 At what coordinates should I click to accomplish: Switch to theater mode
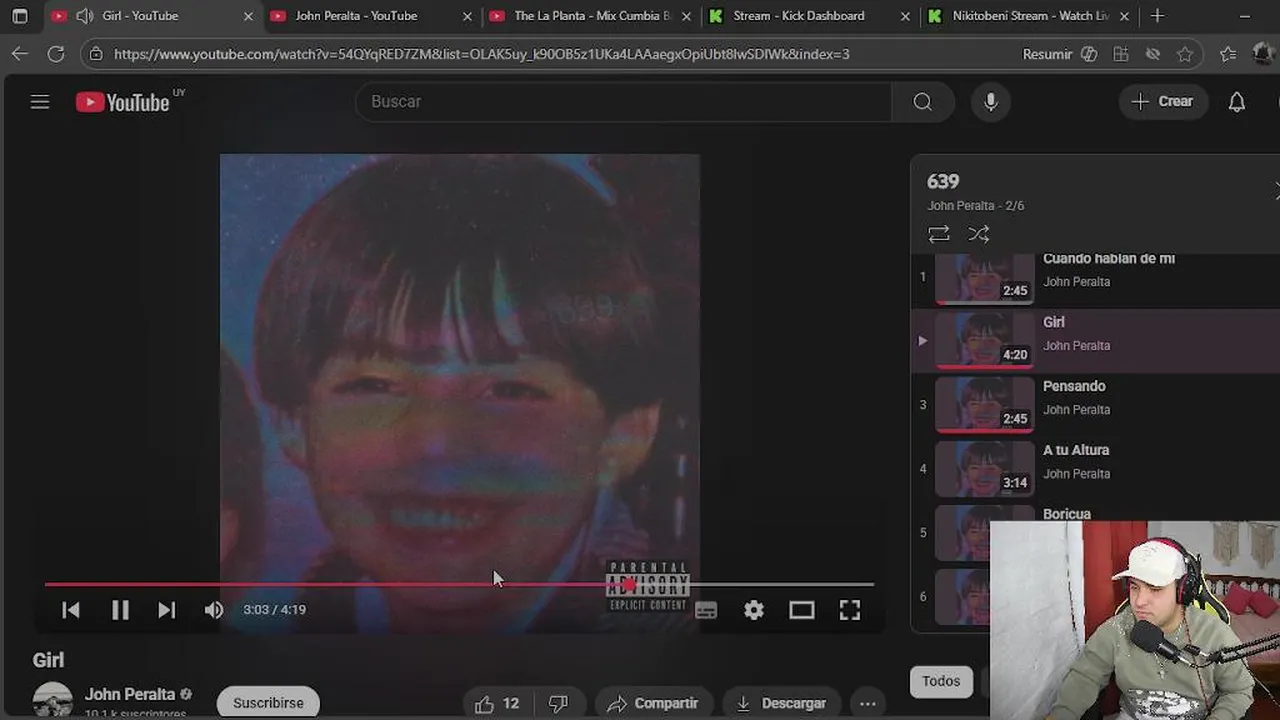click(802, 610)
